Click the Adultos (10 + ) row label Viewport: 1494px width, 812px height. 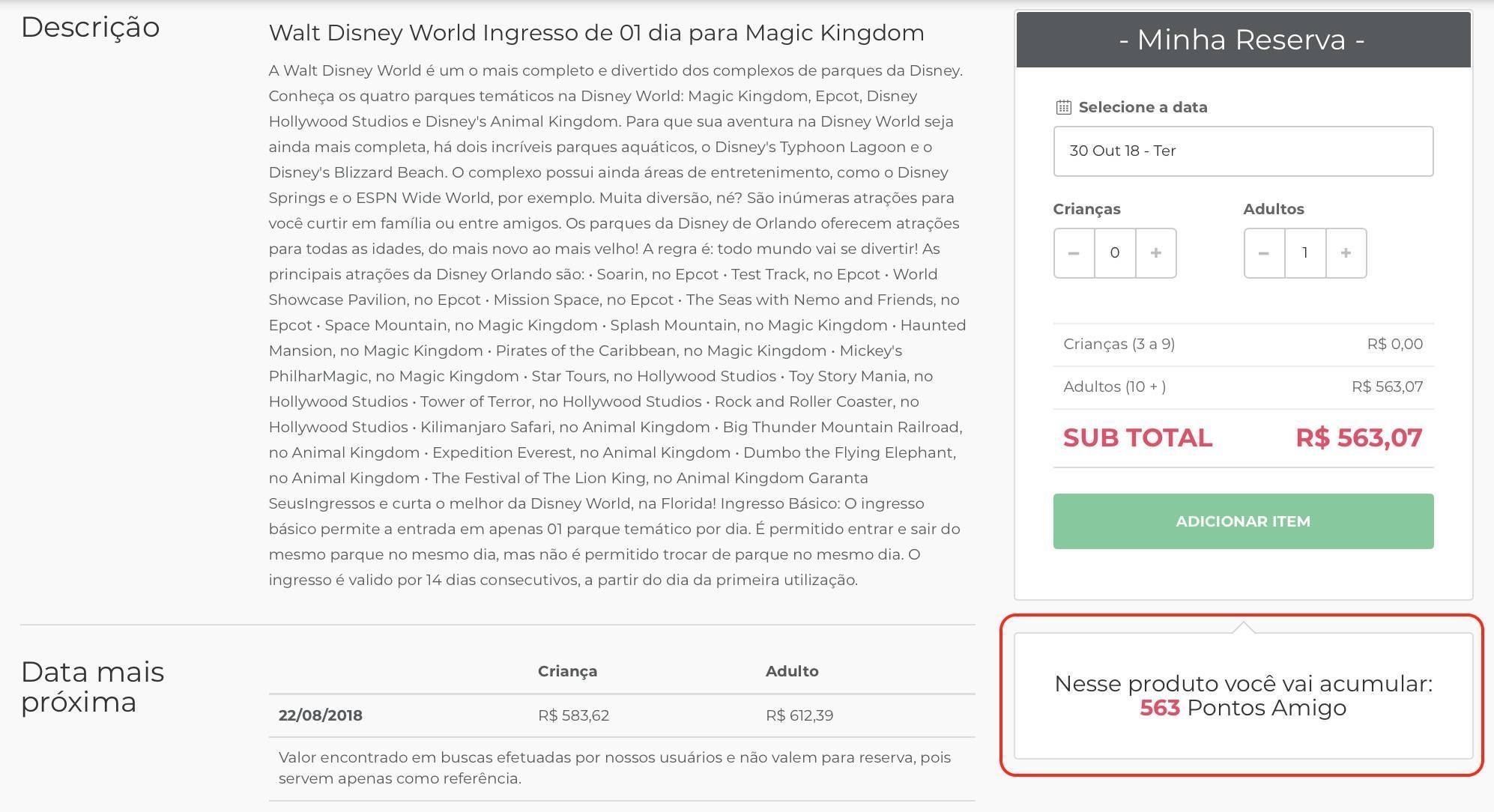[1114, 387]
